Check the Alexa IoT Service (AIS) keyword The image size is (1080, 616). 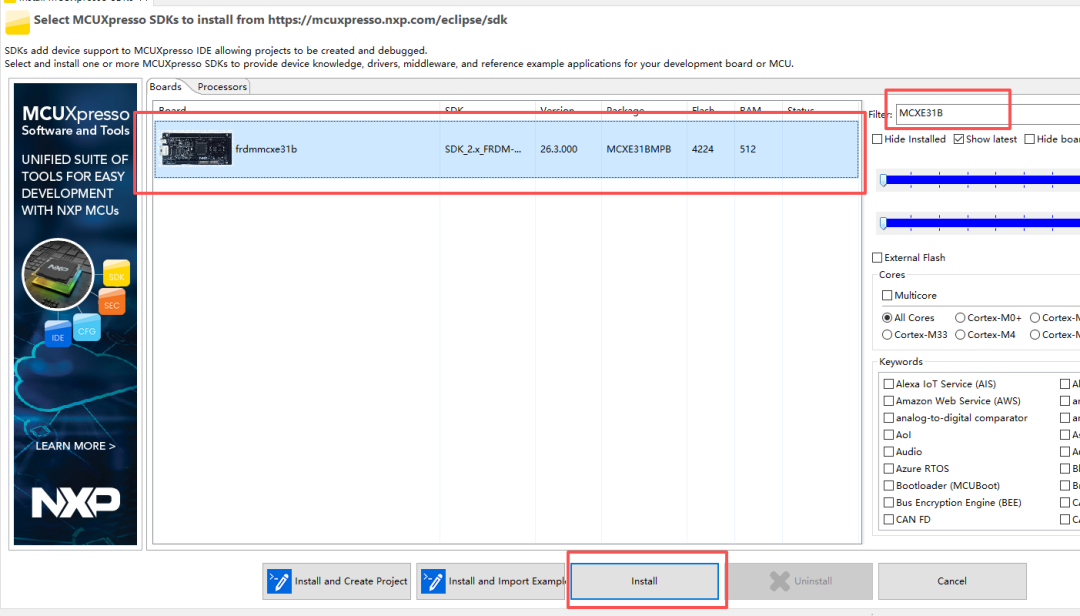(x=889, y=384)
